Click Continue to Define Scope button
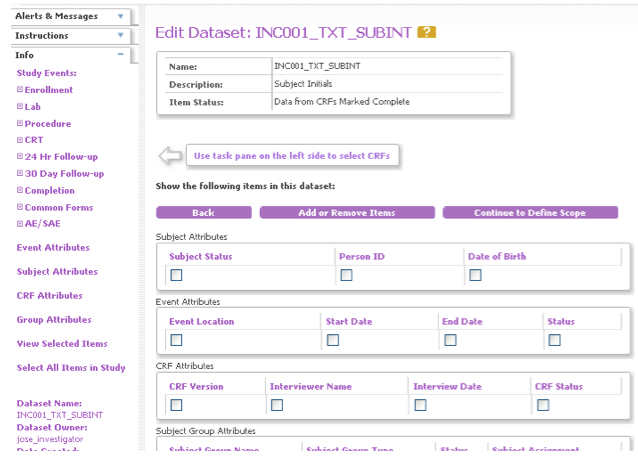This screenshot has height=459, width=638. tap(529, 213)
